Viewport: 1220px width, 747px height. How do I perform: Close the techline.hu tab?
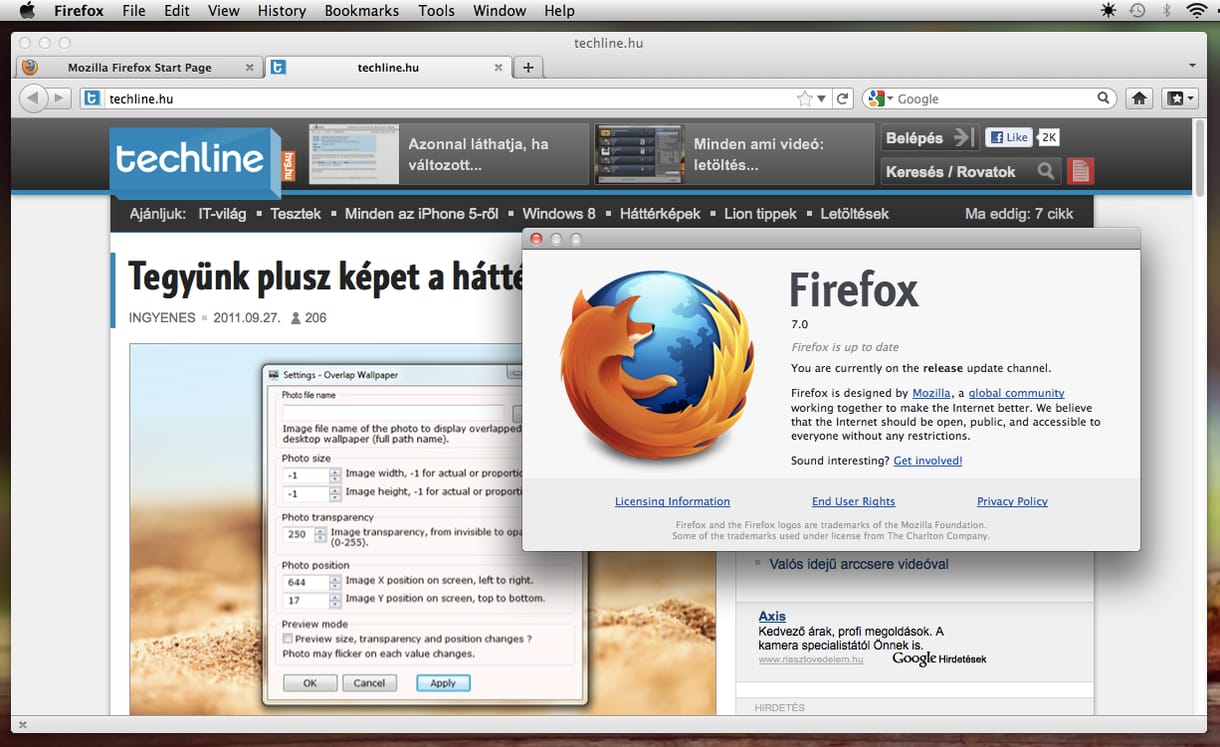(x=499, y=68)
